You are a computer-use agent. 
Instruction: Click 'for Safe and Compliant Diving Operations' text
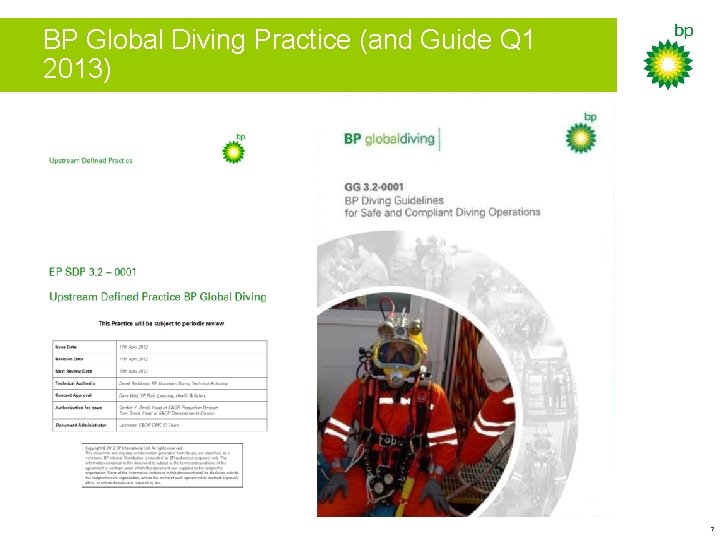[x=442, y=213]
